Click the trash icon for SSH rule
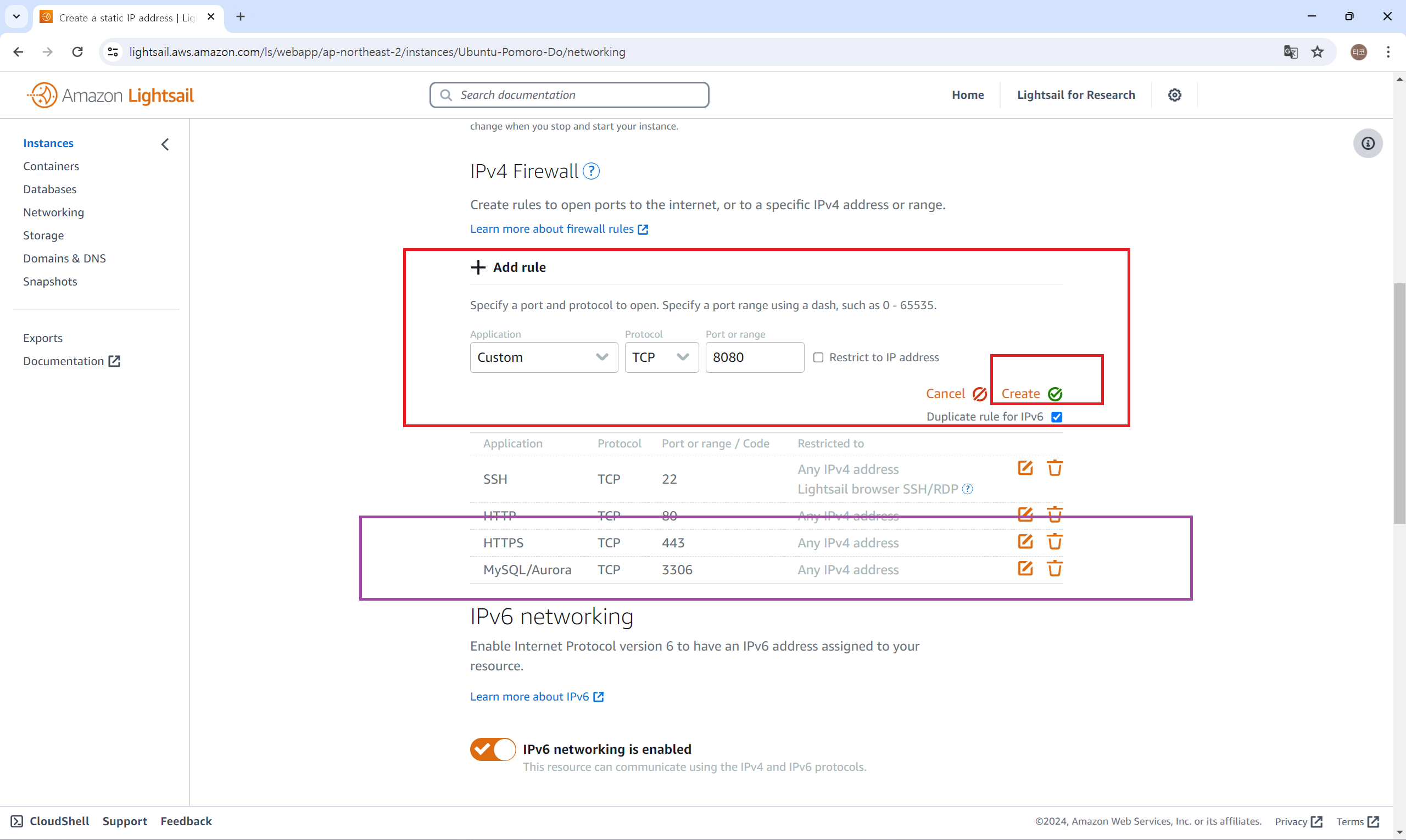The image size is (1406, 840). tap(1054, 468)
